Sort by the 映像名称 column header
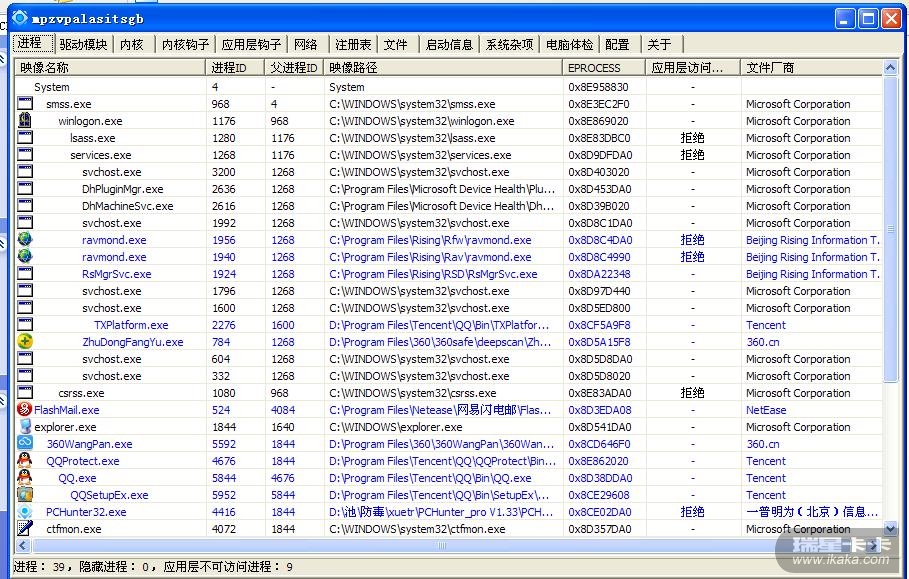Screen dimensions: 909x579 coord(110,67)
